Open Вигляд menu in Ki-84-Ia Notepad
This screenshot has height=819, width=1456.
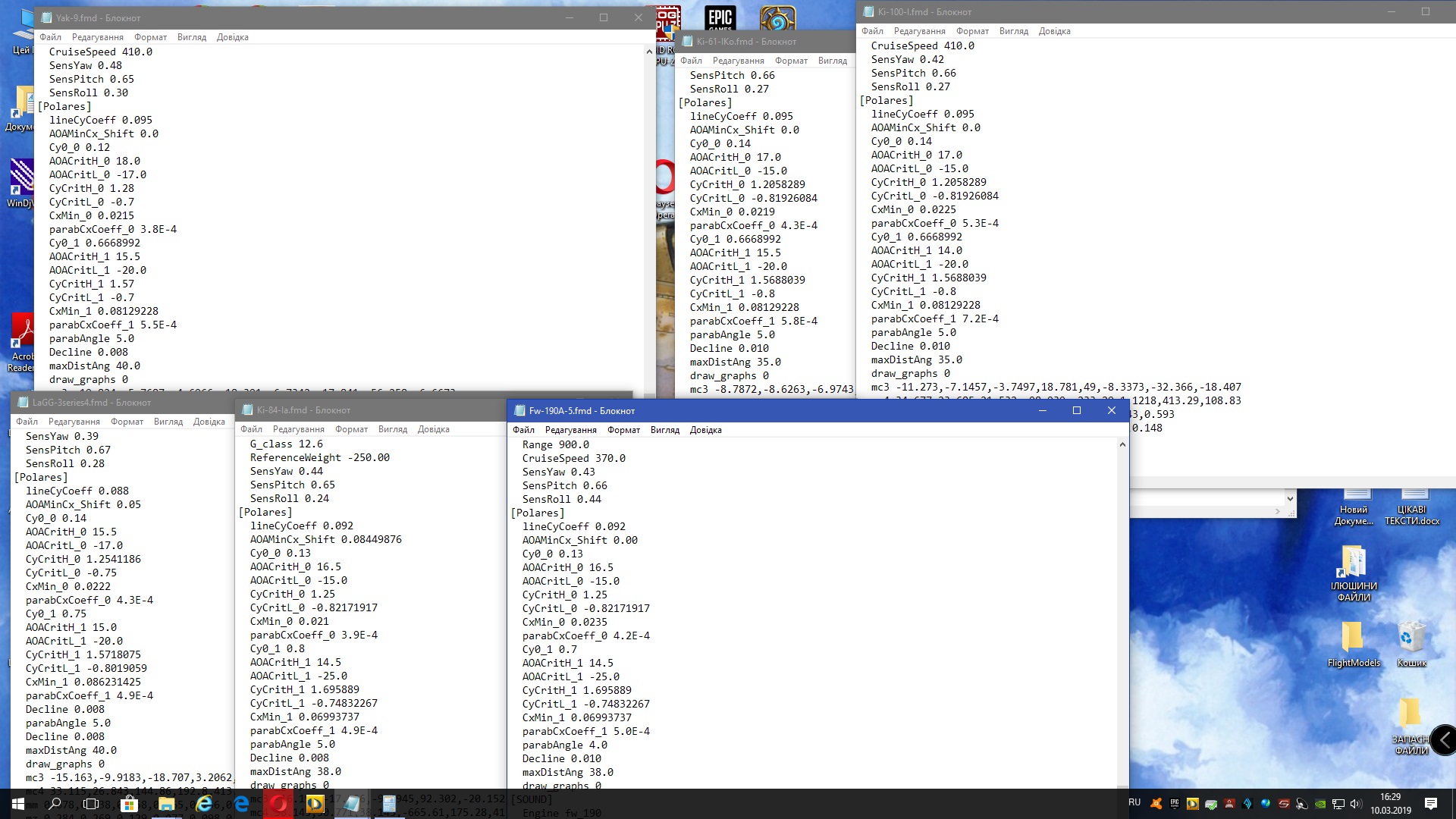(x=392, y=429)
